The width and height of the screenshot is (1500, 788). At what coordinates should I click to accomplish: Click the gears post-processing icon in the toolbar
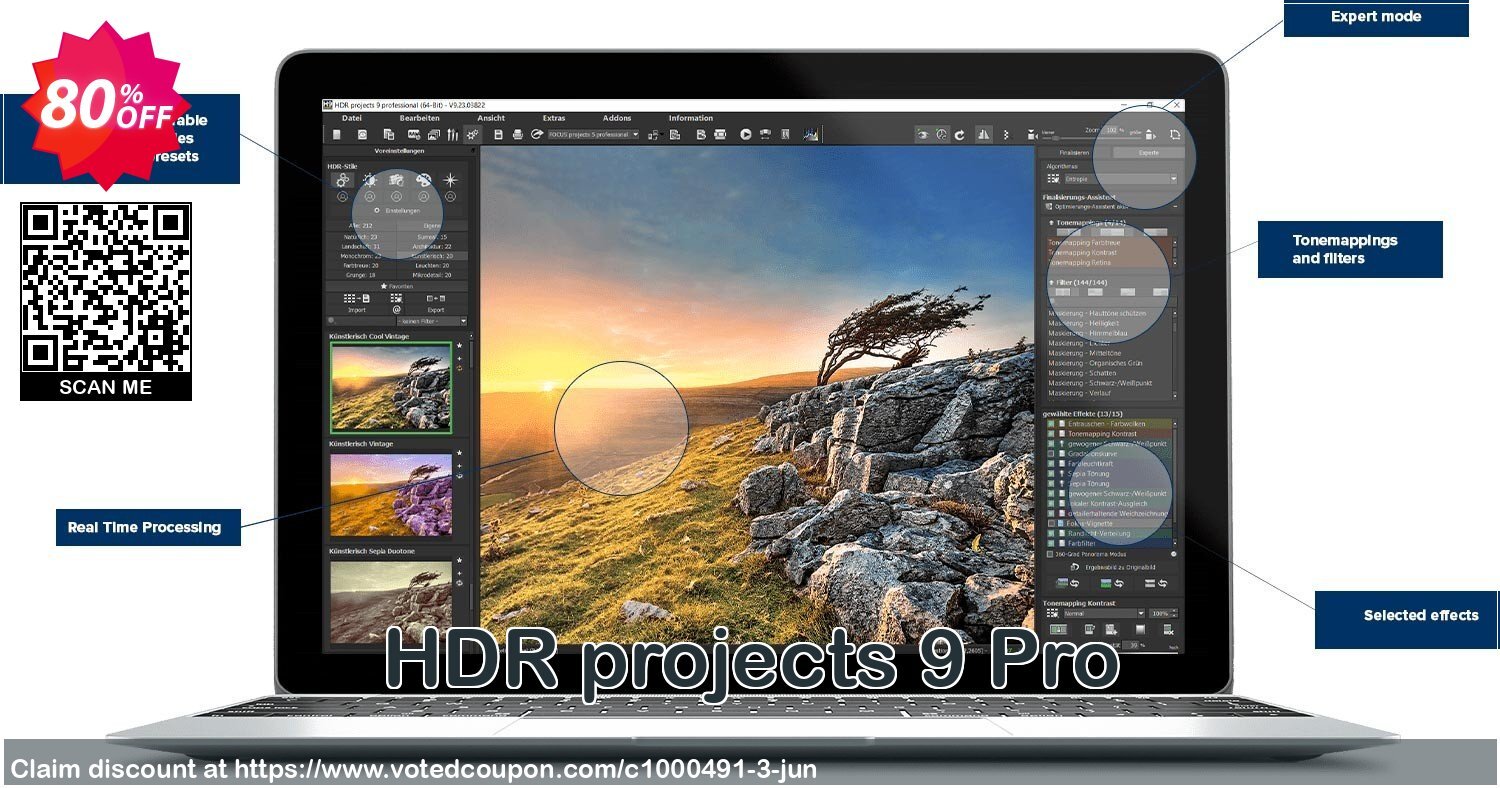coord(472,134)
